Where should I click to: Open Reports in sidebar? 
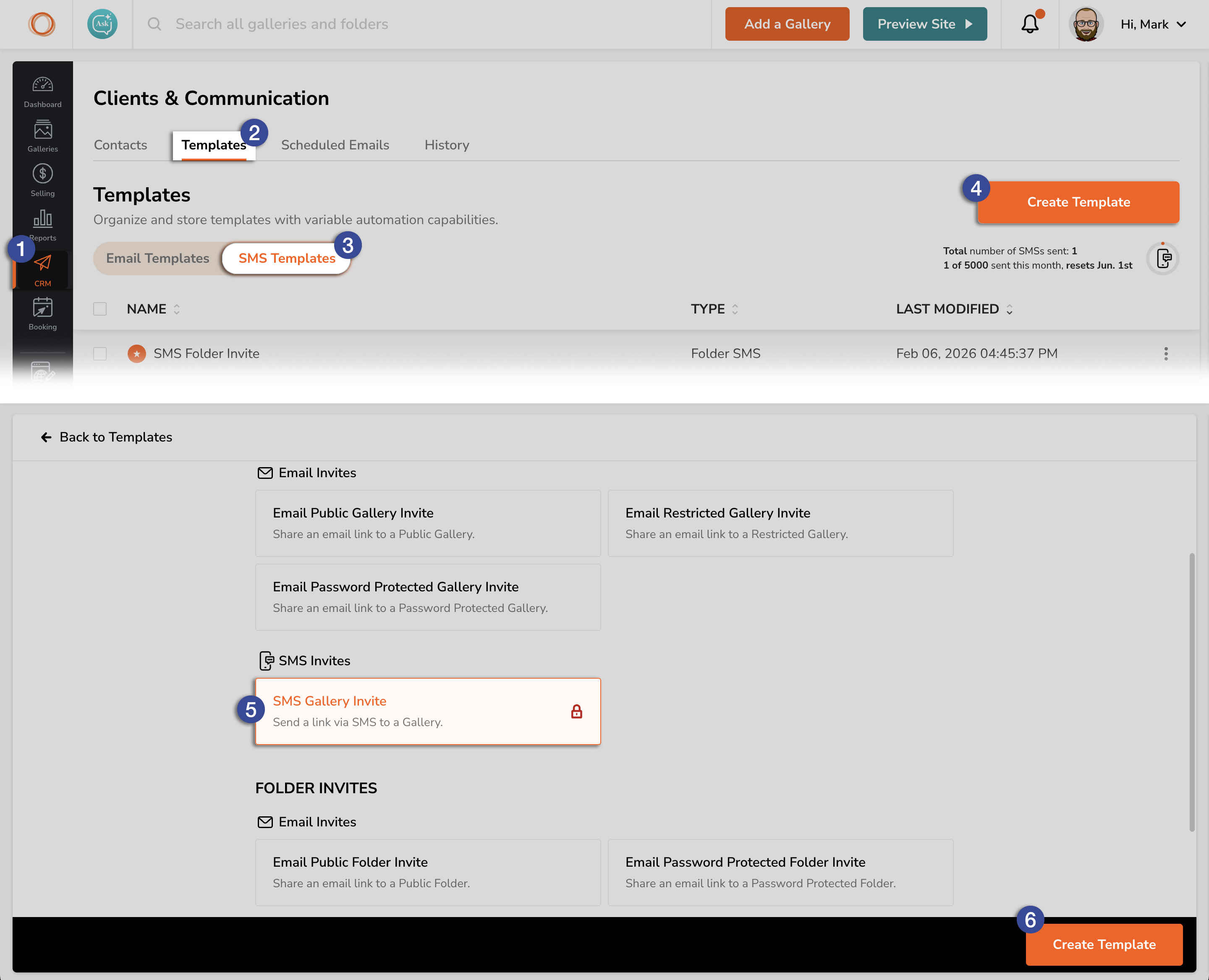pyautogui.click(x=43, y=225)
